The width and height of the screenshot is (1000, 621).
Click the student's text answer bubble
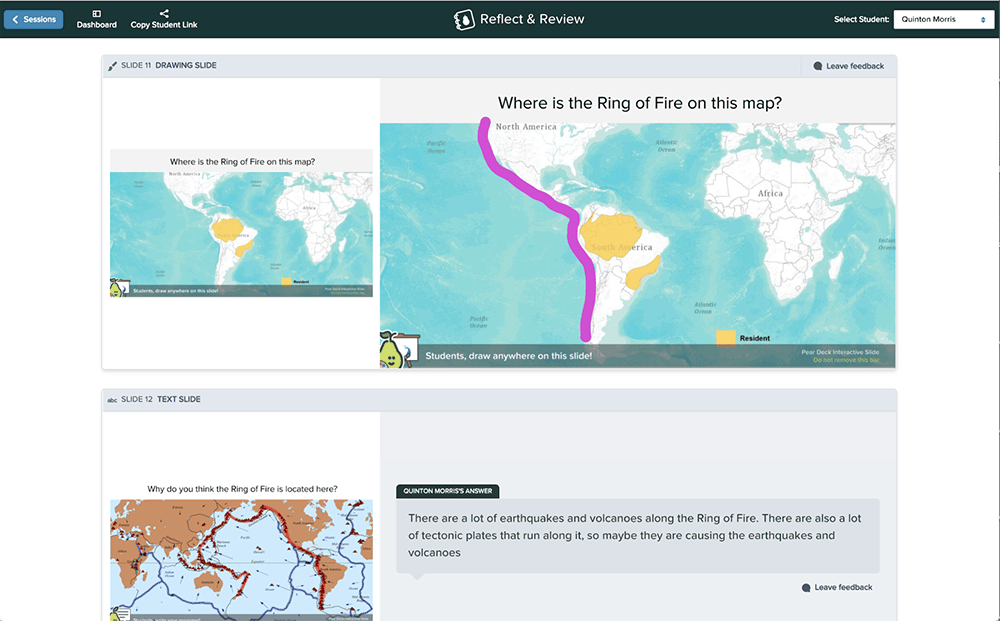[638, 536]
